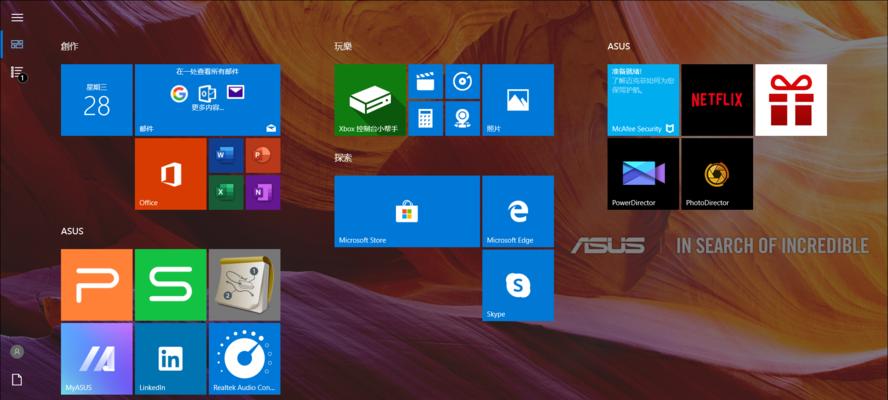The width and height of the screenshot is (888, 400).
Task: Open the McAfee Security tile
Action: click(x=643, y=100)
